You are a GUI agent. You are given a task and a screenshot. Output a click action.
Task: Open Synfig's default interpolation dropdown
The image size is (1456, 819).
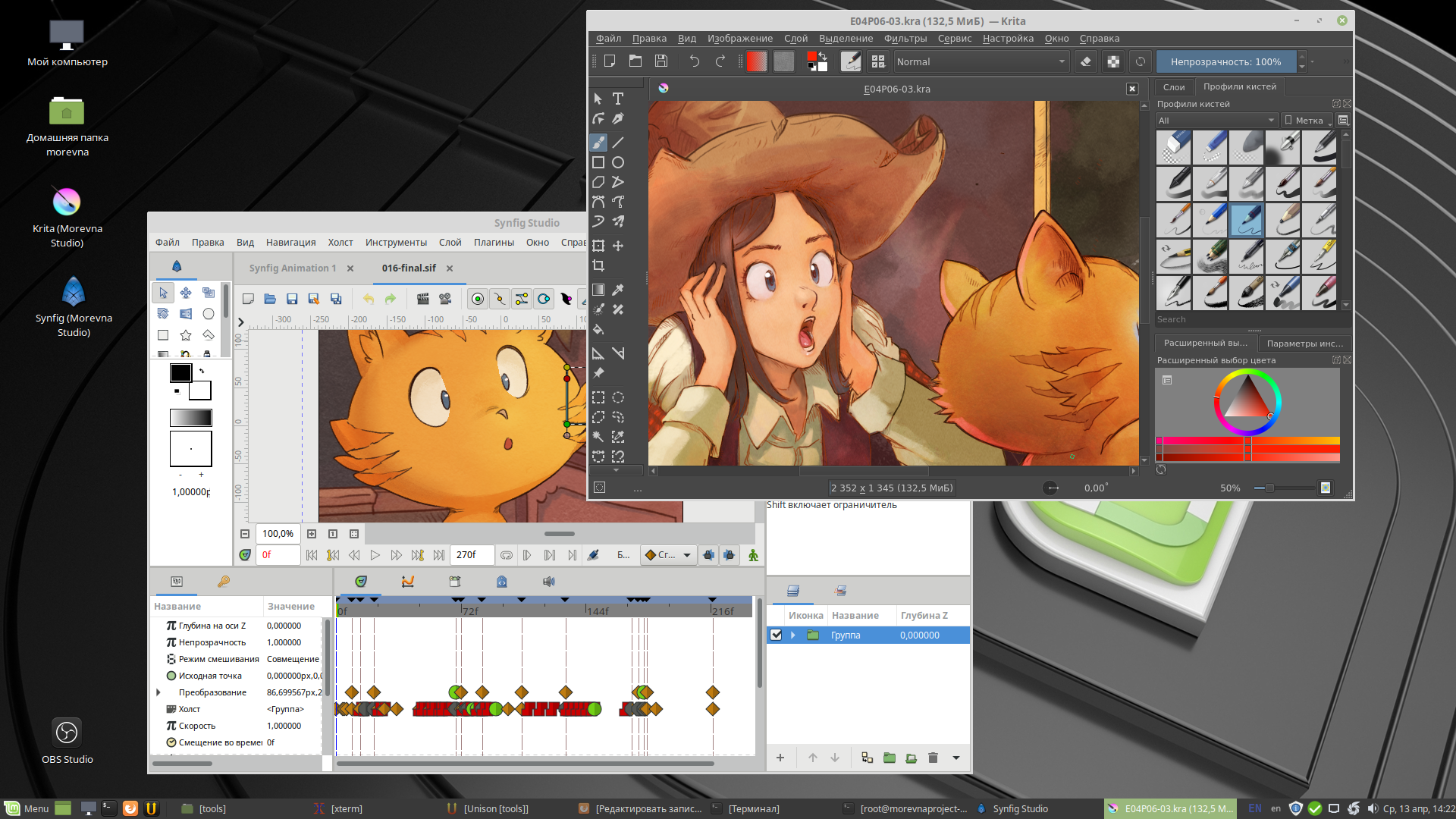[x=667, y=555]
